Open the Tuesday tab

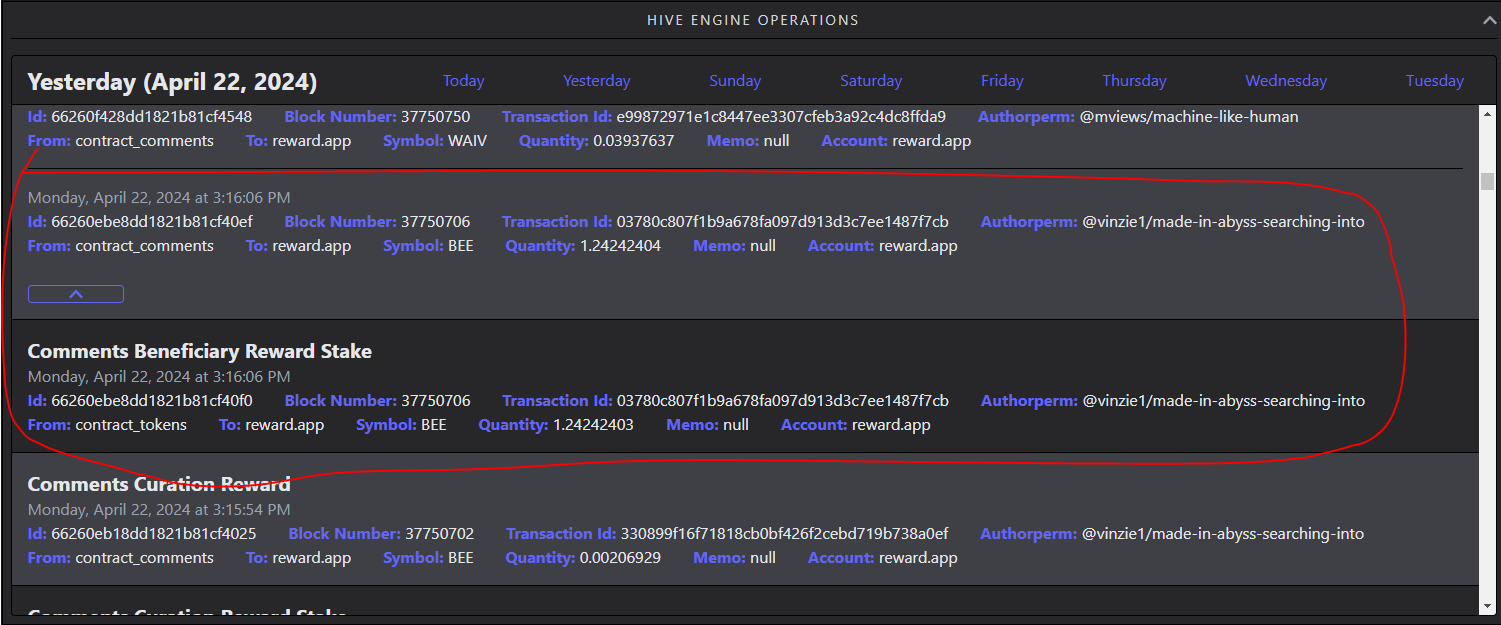(x=1434, y=81)
